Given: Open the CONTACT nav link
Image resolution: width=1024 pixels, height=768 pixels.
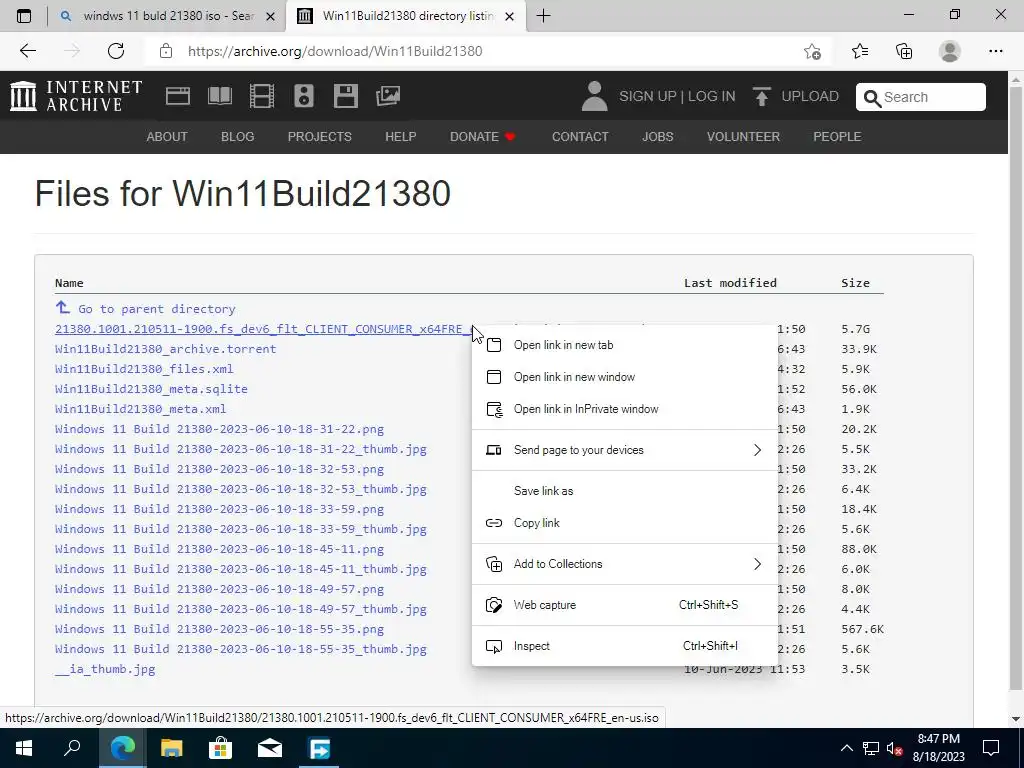Looking at the screenshot, I should pos(580,136).
